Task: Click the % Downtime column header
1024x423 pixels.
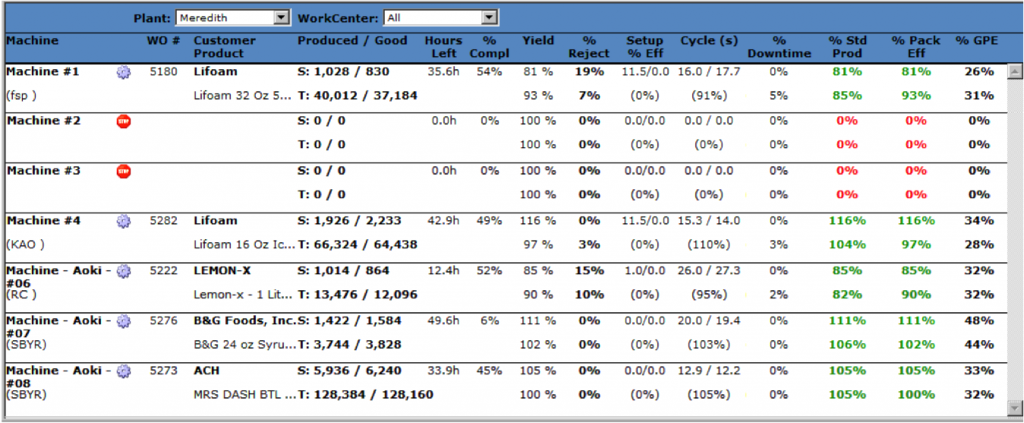Action: (x=779, y=47)
